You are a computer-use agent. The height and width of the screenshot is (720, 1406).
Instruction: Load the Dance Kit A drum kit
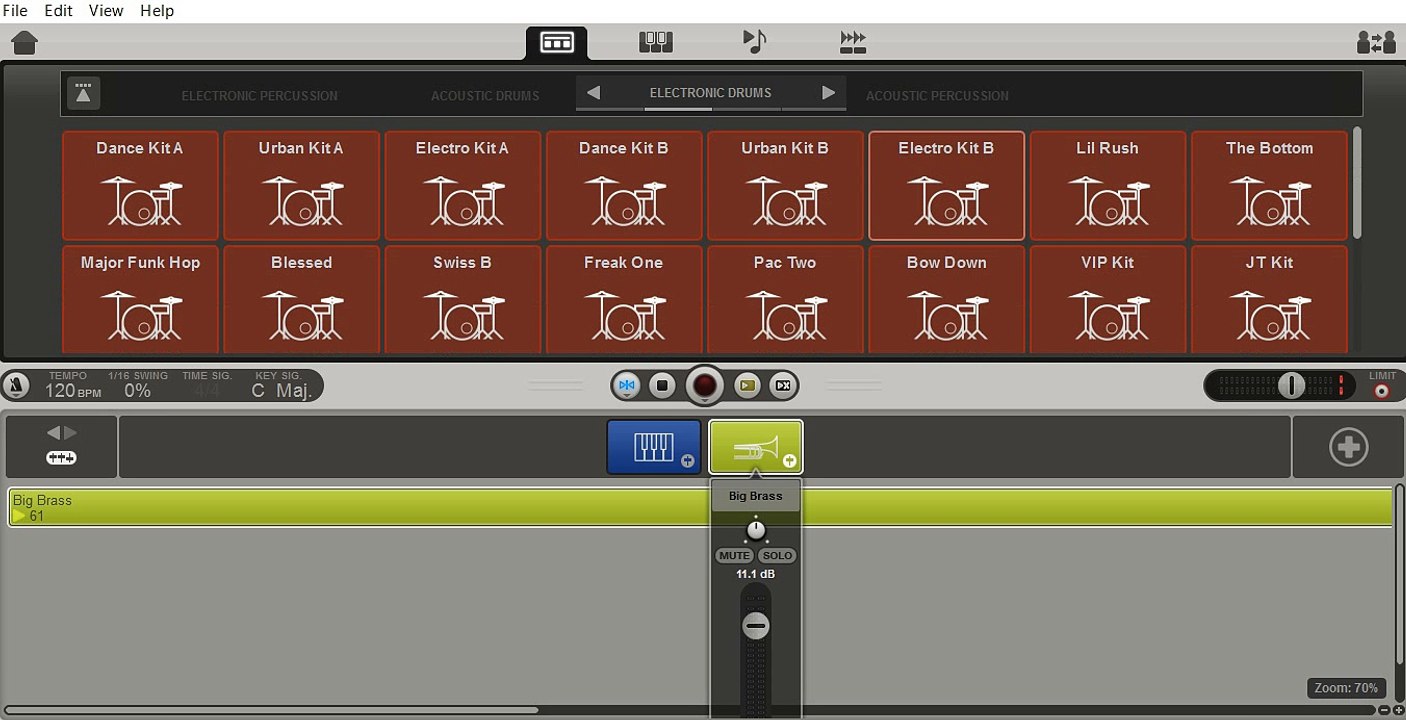pyautogui.click(x=140, y=186)
